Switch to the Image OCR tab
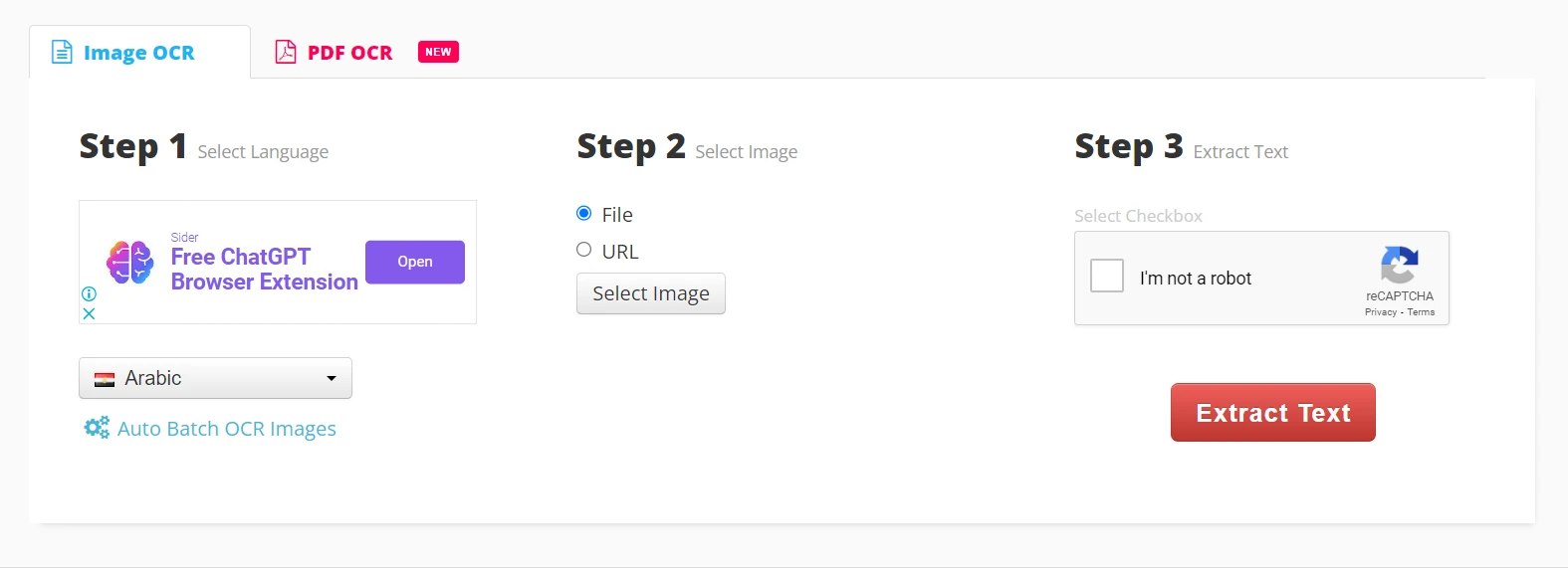The width and height of the screenshot is (1568, 568). (139, 53)
